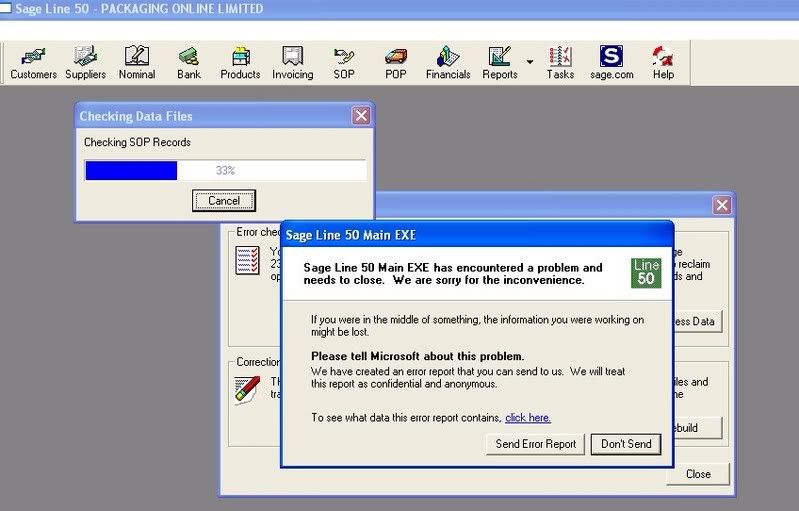
Task: Open the Help toolbar item
Action: [663, 63]
